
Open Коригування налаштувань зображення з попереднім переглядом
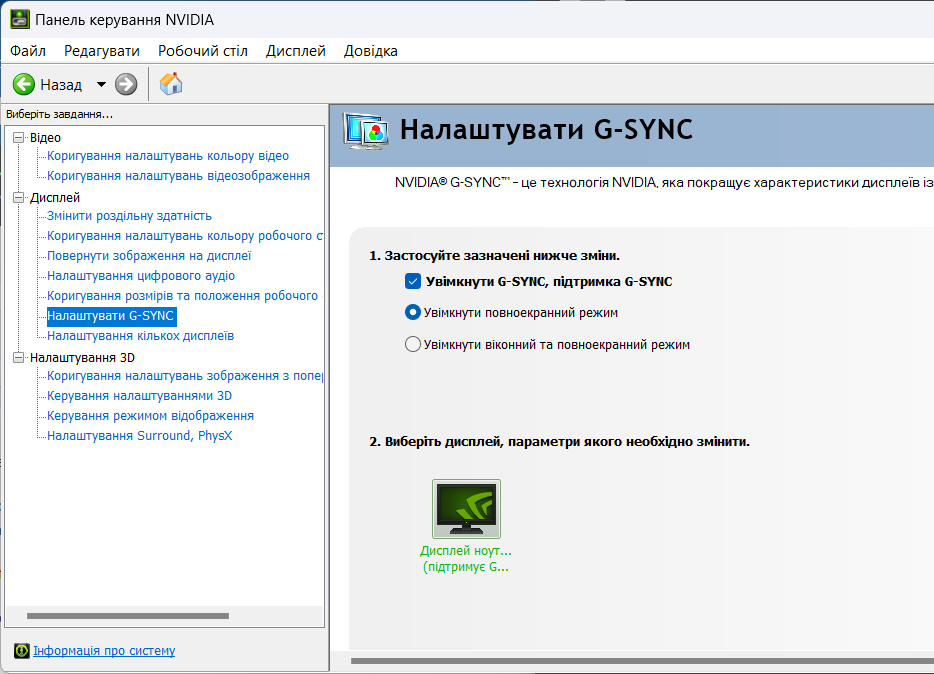185,376
